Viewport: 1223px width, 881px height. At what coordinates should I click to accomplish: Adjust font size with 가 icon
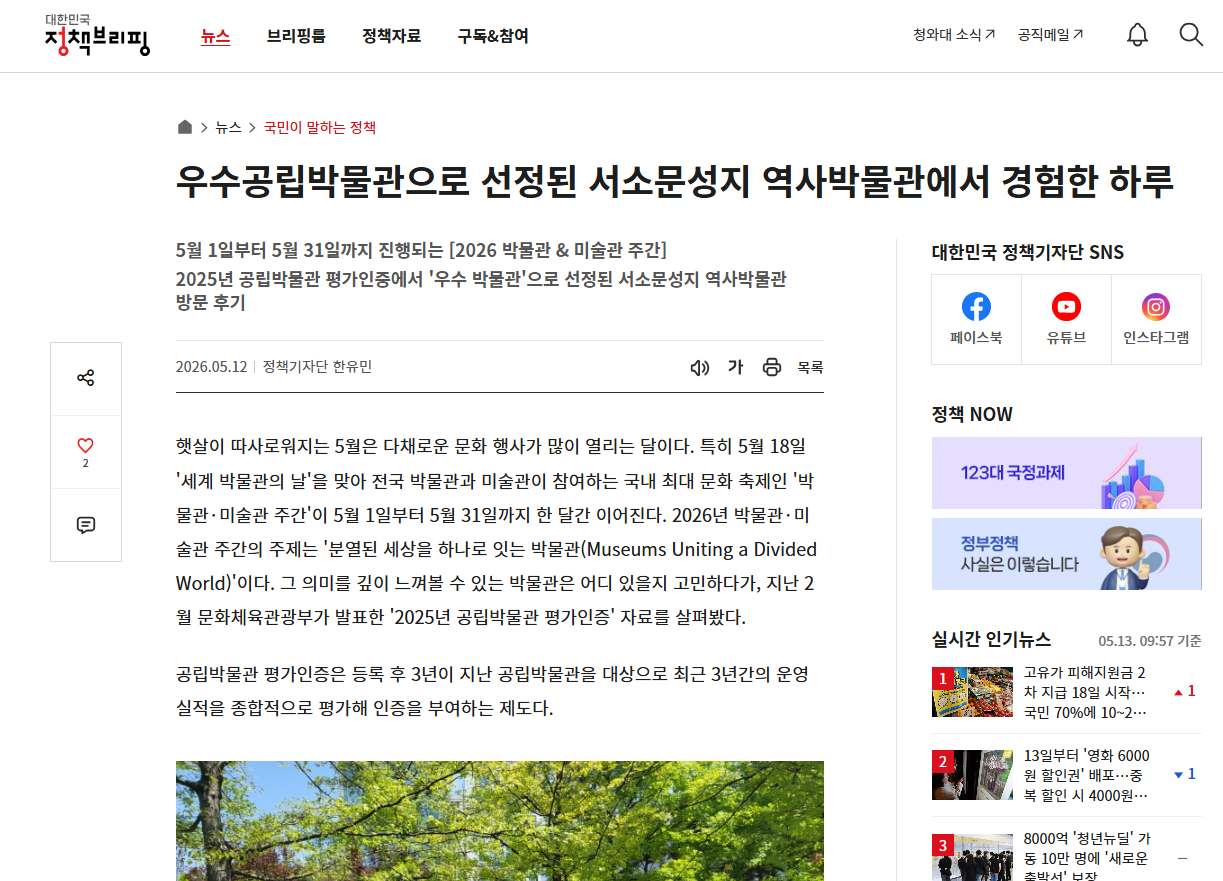coord(736,367)
